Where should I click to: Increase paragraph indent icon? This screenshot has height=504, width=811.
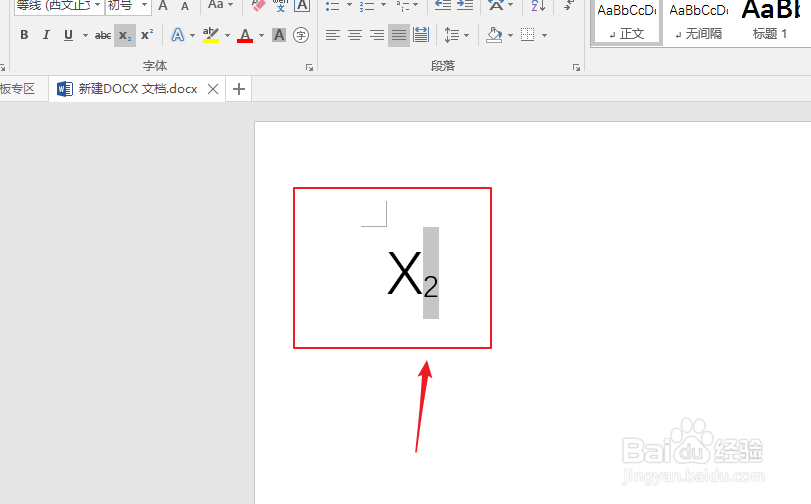coord(465,5)
